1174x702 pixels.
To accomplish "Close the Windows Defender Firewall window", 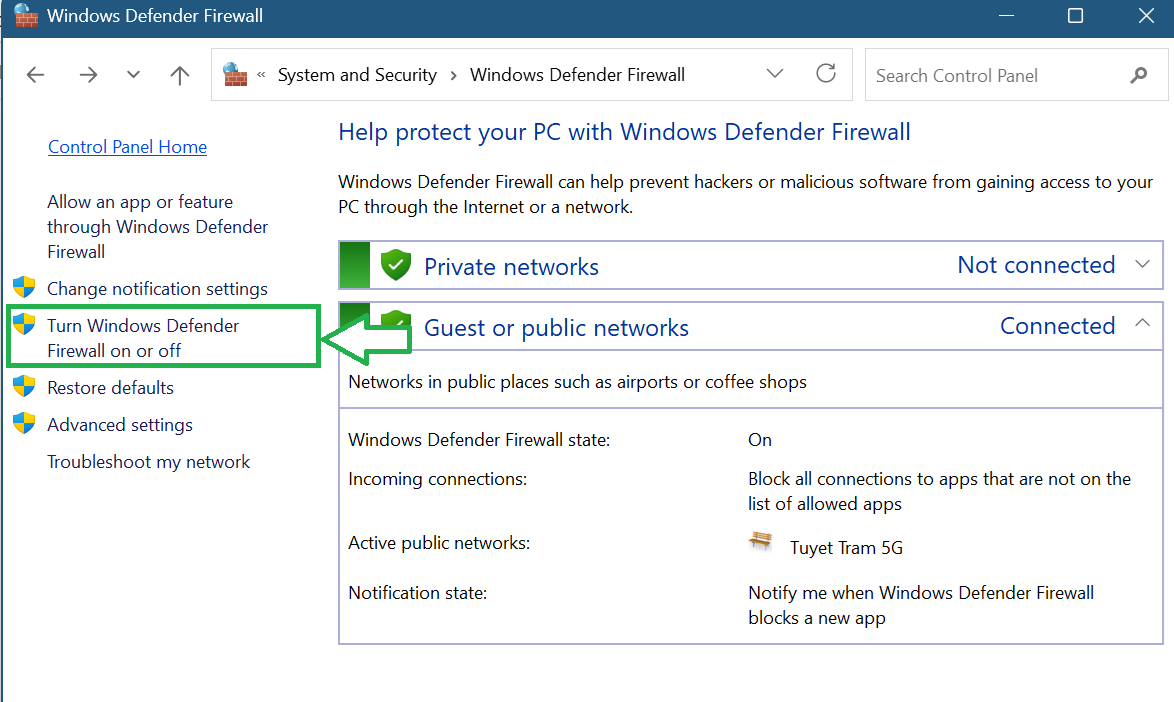I will click(1146, 16).
